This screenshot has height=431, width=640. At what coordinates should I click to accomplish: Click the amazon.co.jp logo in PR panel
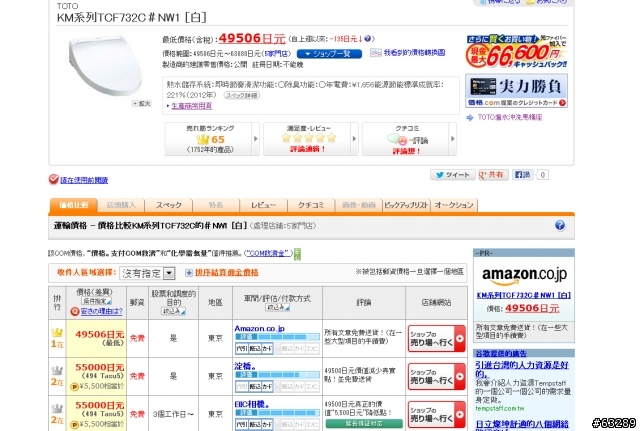pyautogui.click(x=524, y=275)
